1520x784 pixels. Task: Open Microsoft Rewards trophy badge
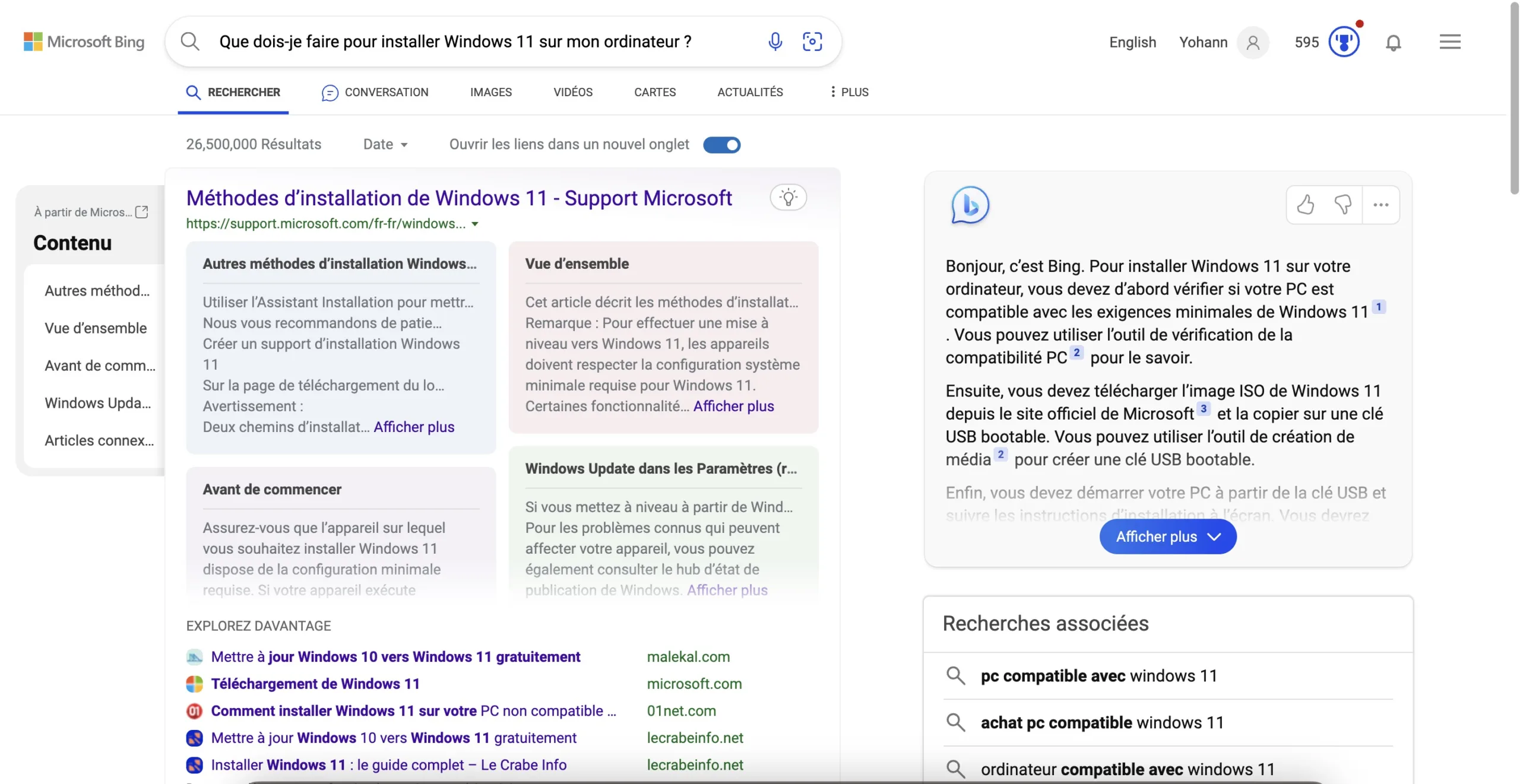coord(1344,42)
